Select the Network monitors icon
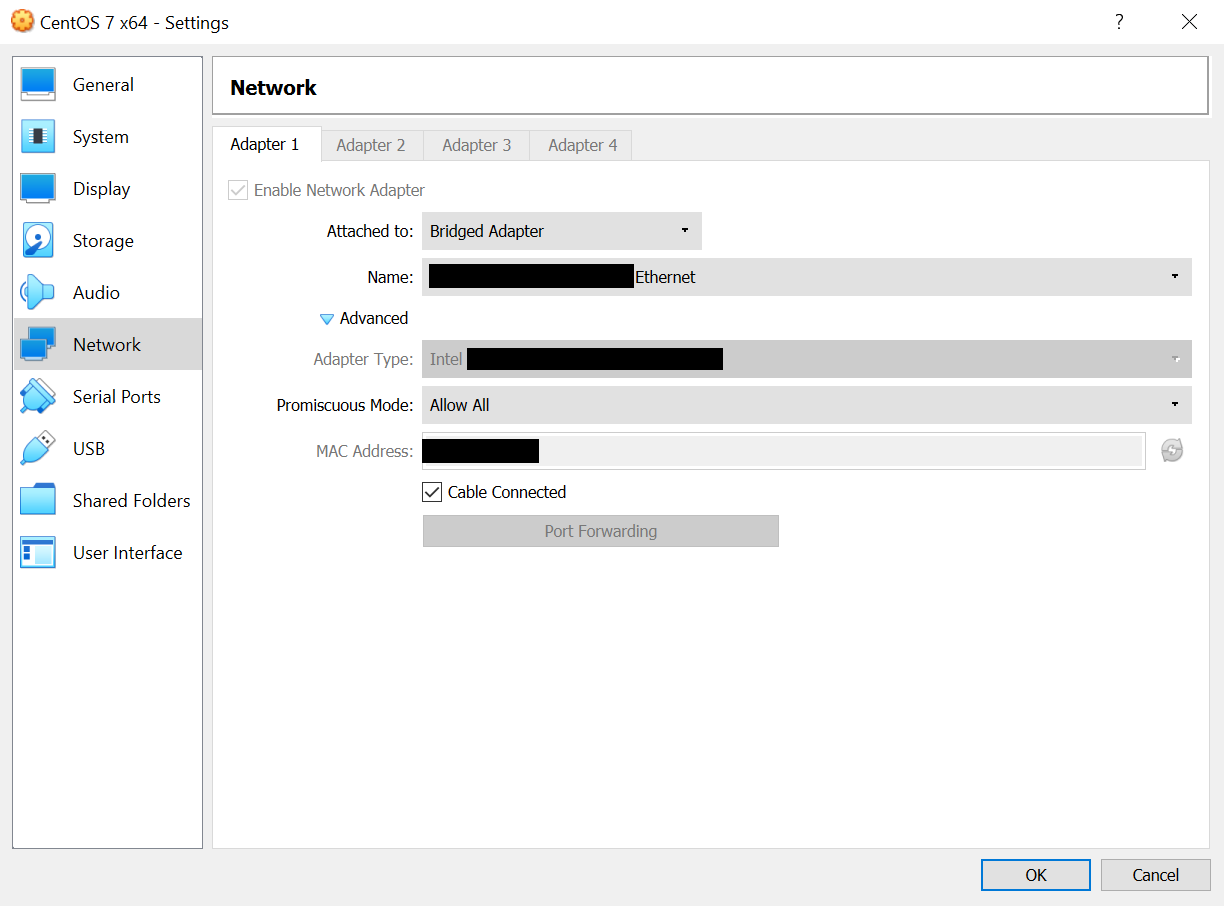1224x906 pixels. pos(38,345)
